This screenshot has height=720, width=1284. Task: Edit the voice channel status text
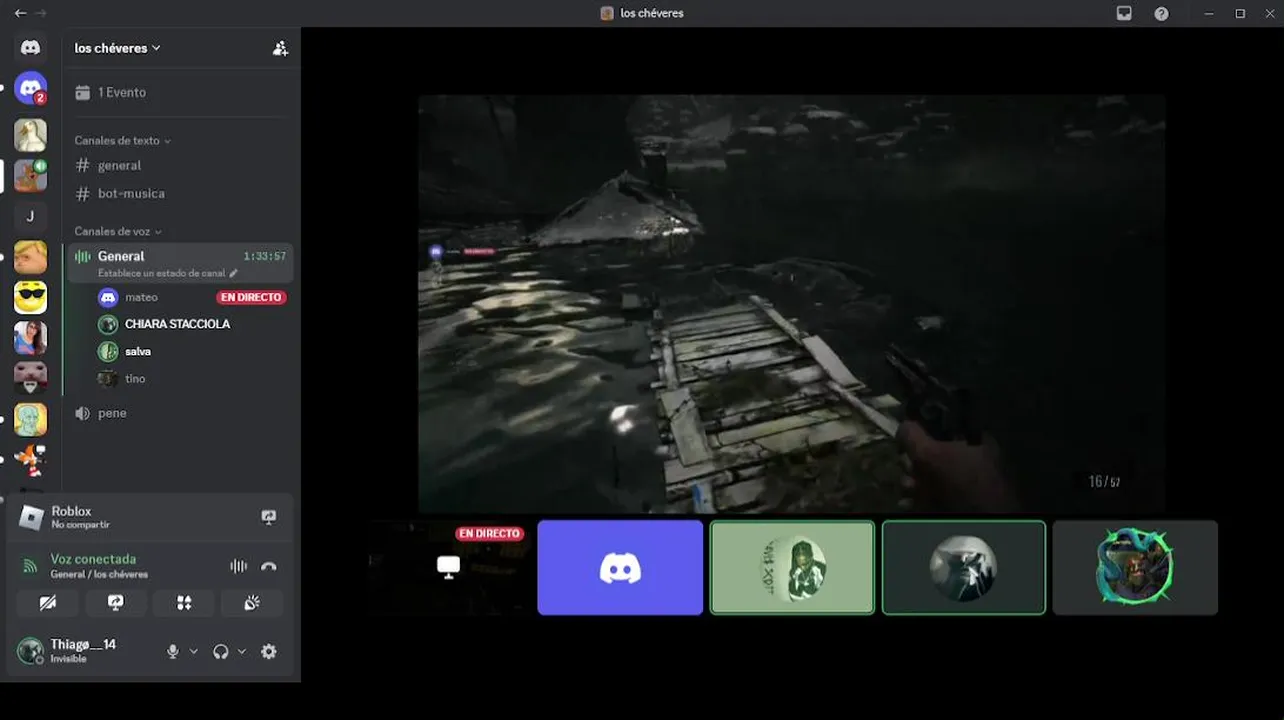(x=168, y=273)
